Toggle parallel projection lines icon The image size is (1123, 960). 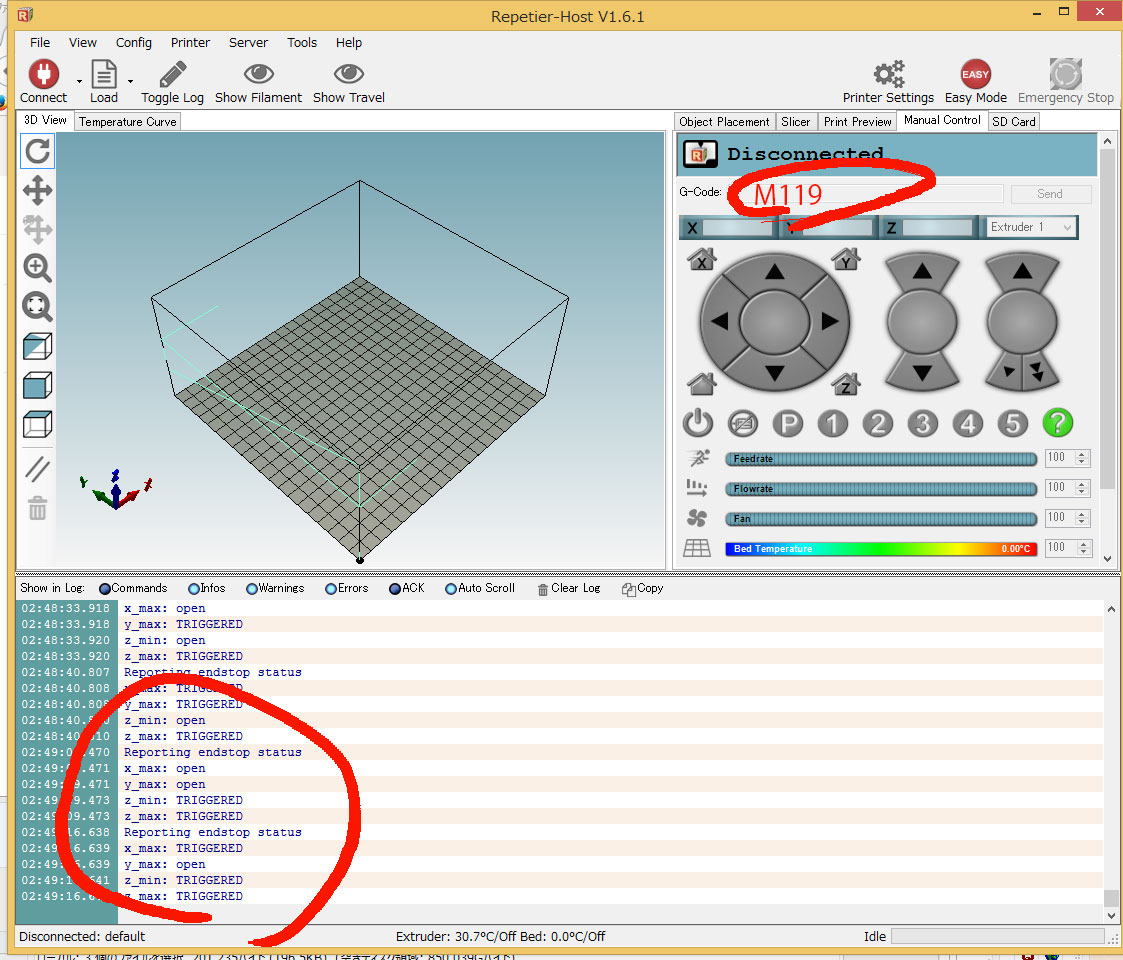tap(37, 469)
